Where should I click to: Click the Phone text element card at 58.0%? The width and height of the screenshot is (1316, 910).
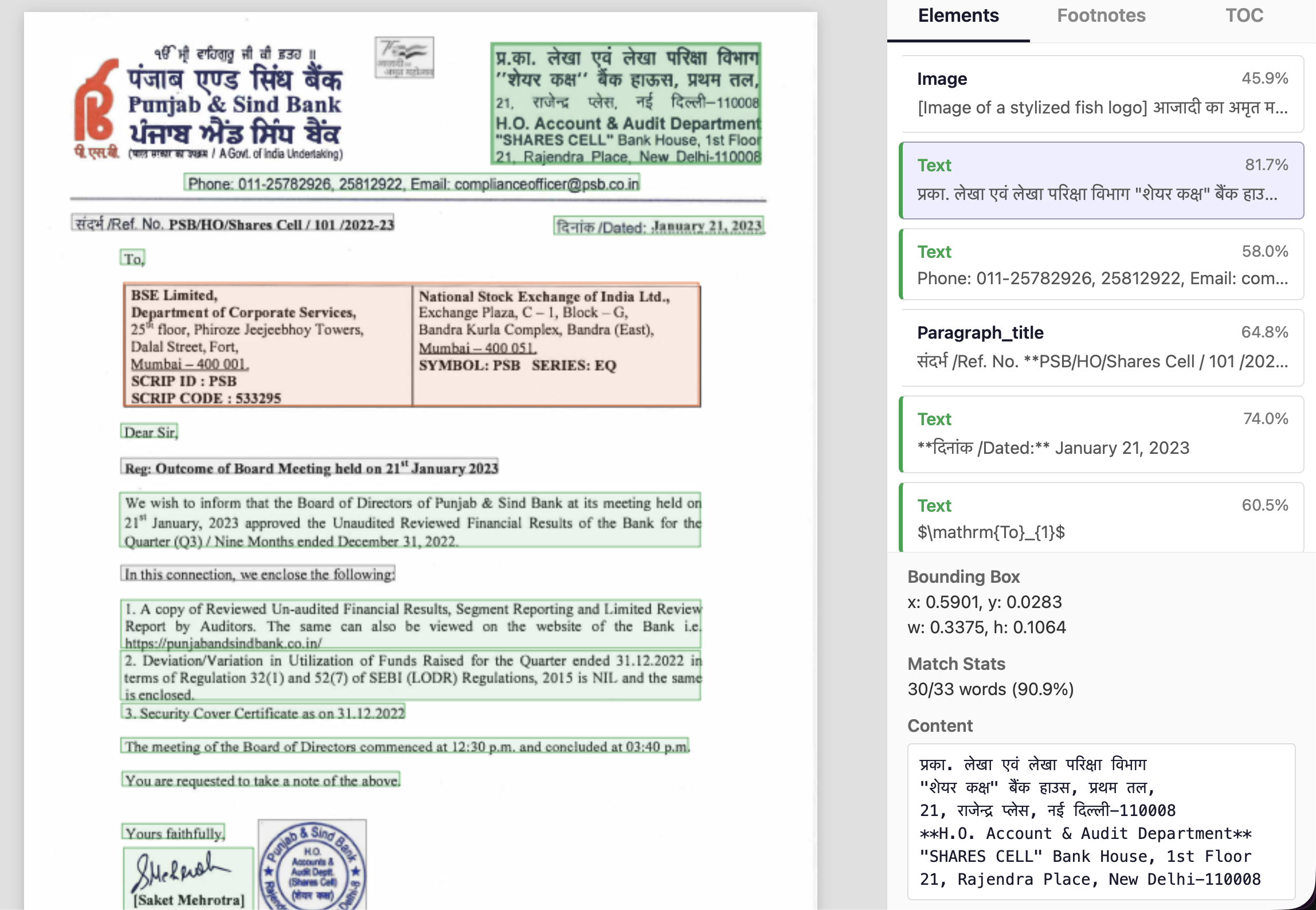tap(1102, 265)
